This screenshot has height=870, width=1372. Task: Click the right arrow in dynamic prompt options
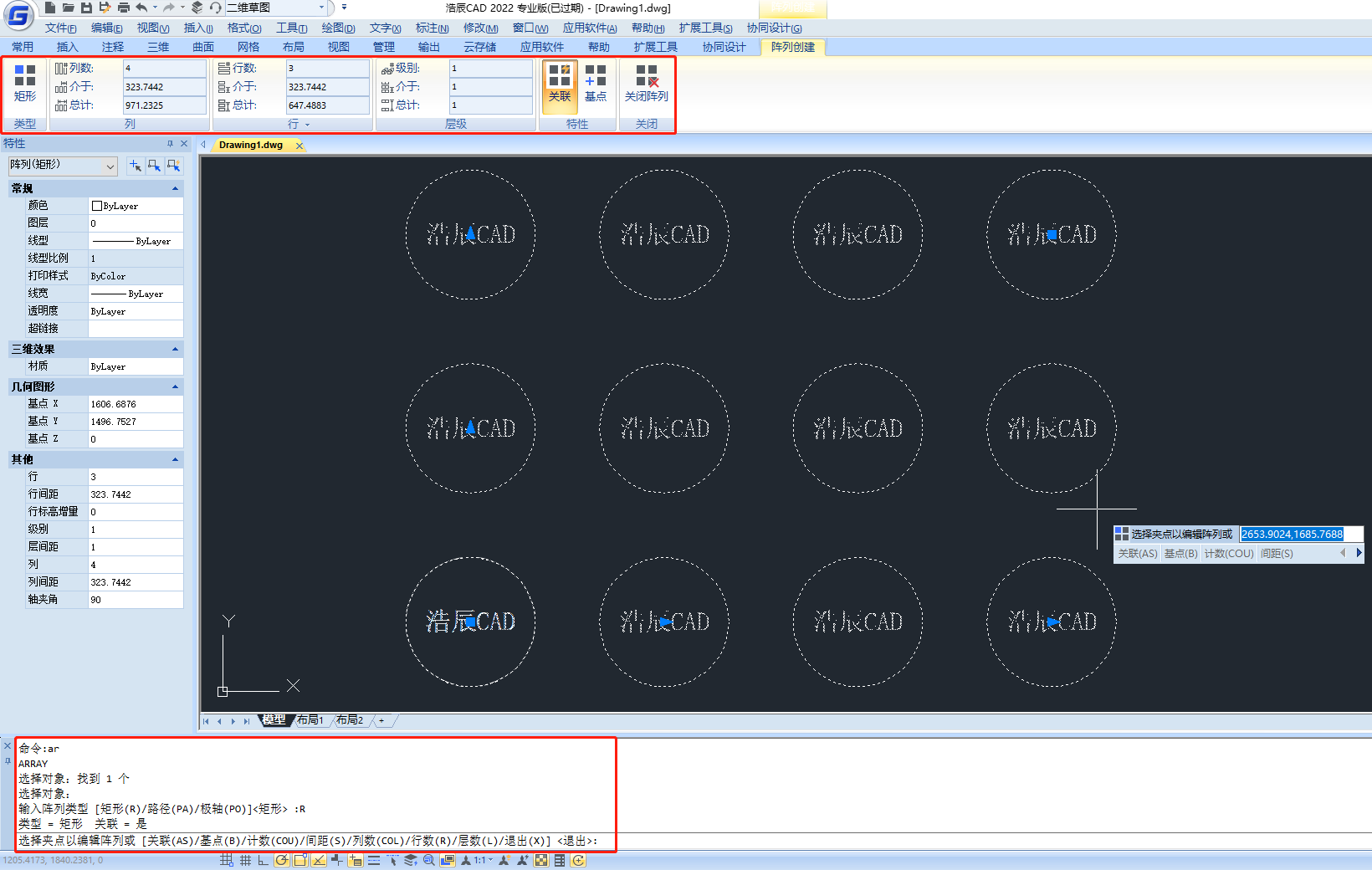pyautogui.click(x=1359, y=553)
